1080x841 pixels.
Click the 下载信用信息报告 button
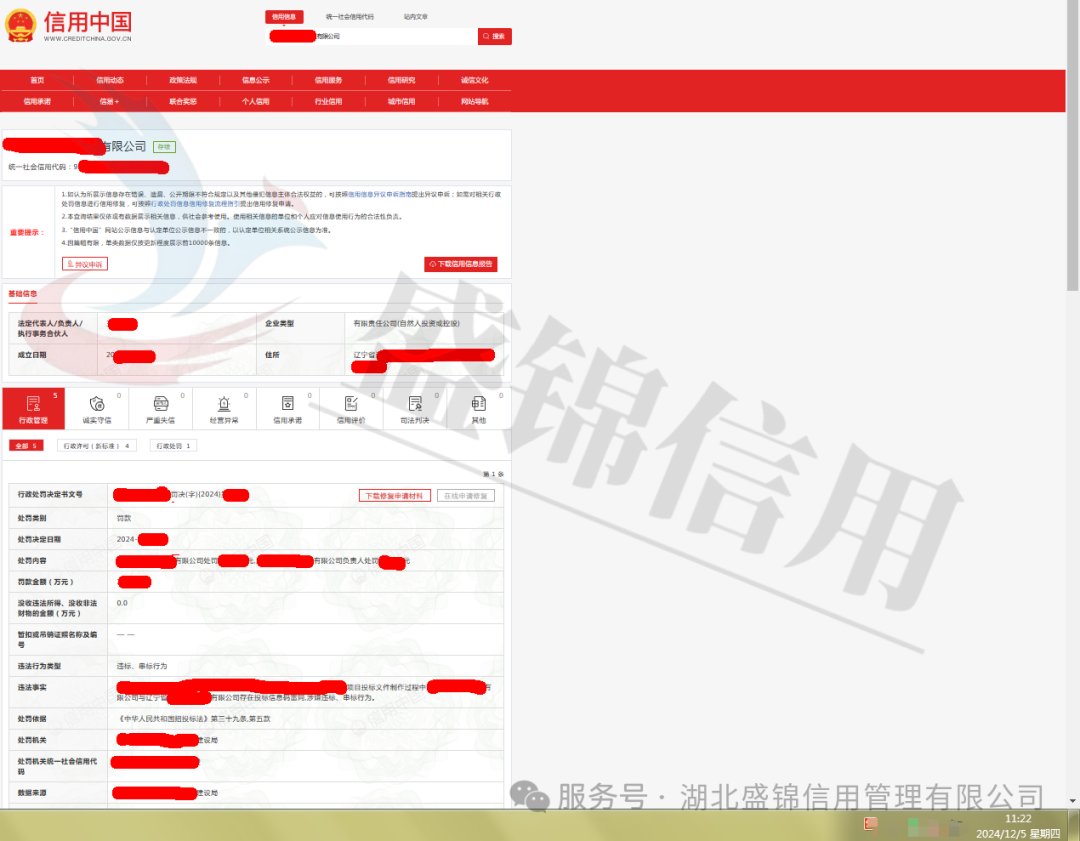461,265
